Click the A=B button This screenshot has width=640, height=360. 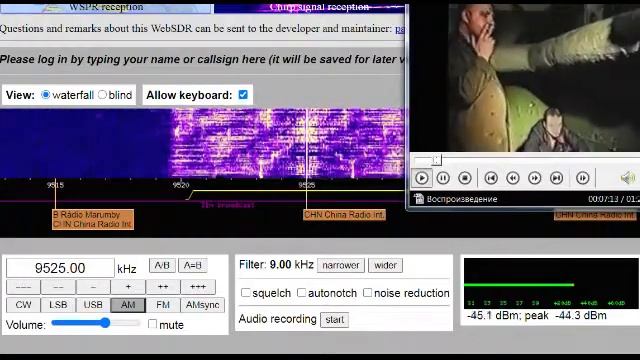coord(193,266)
